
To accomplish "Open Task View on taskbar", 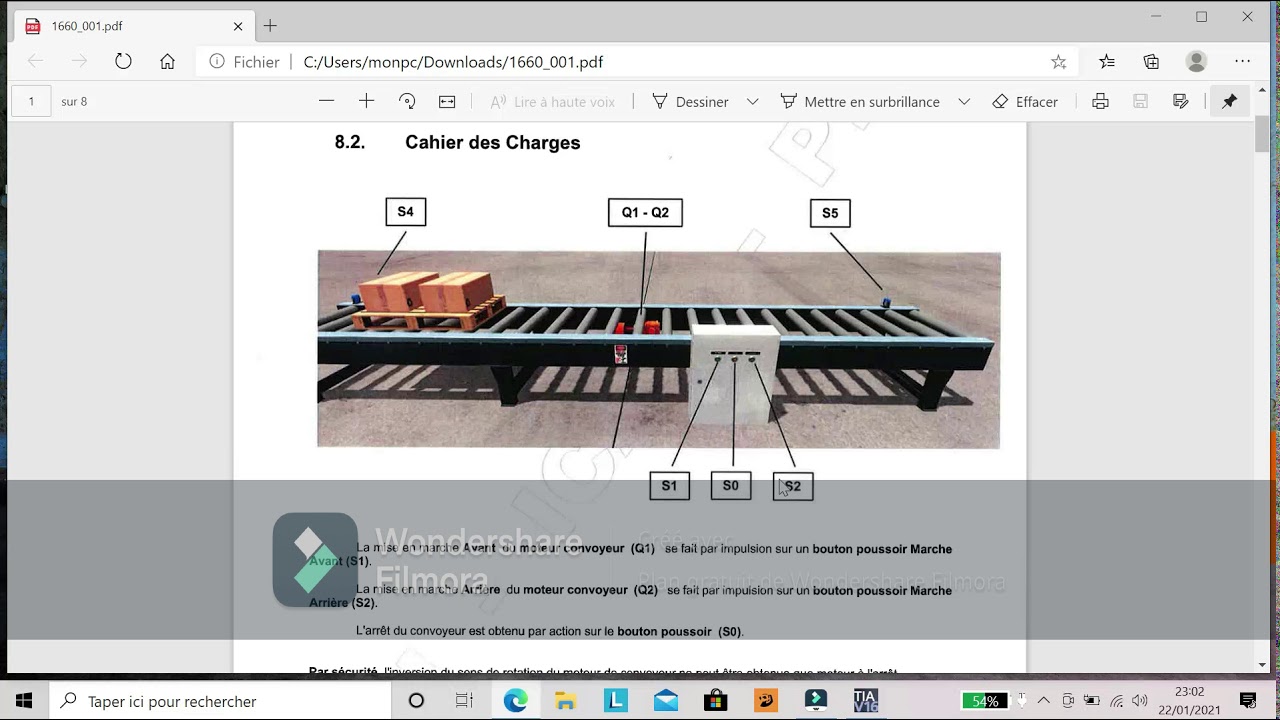I will pos(464,701).
